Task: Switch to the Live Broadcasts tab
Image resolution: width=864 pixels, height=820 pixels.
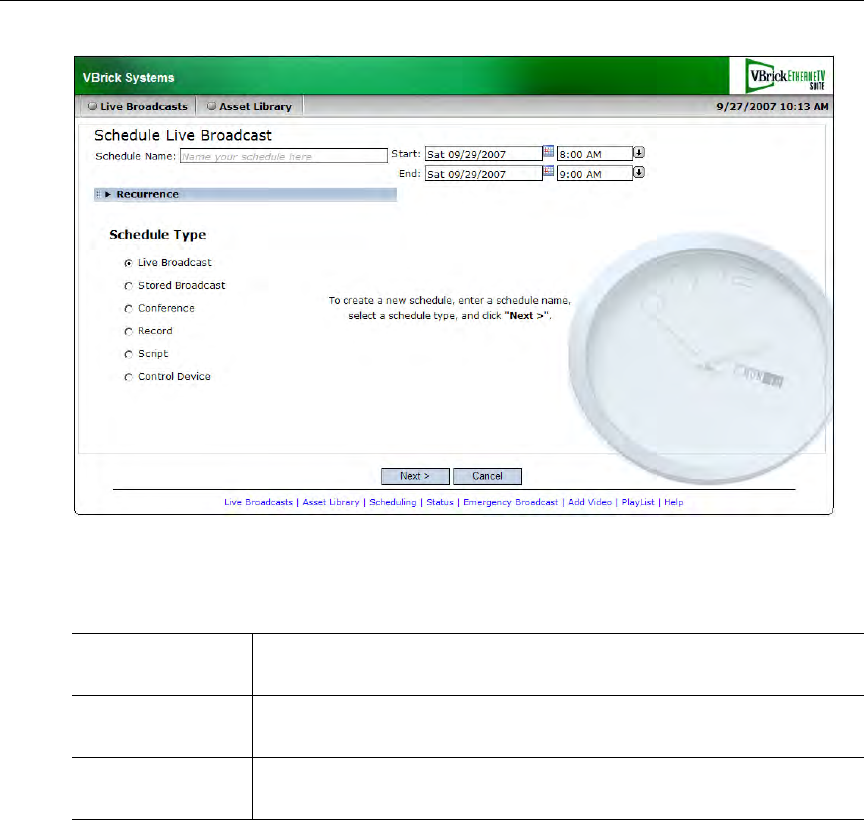Action: tap(138, 106)
